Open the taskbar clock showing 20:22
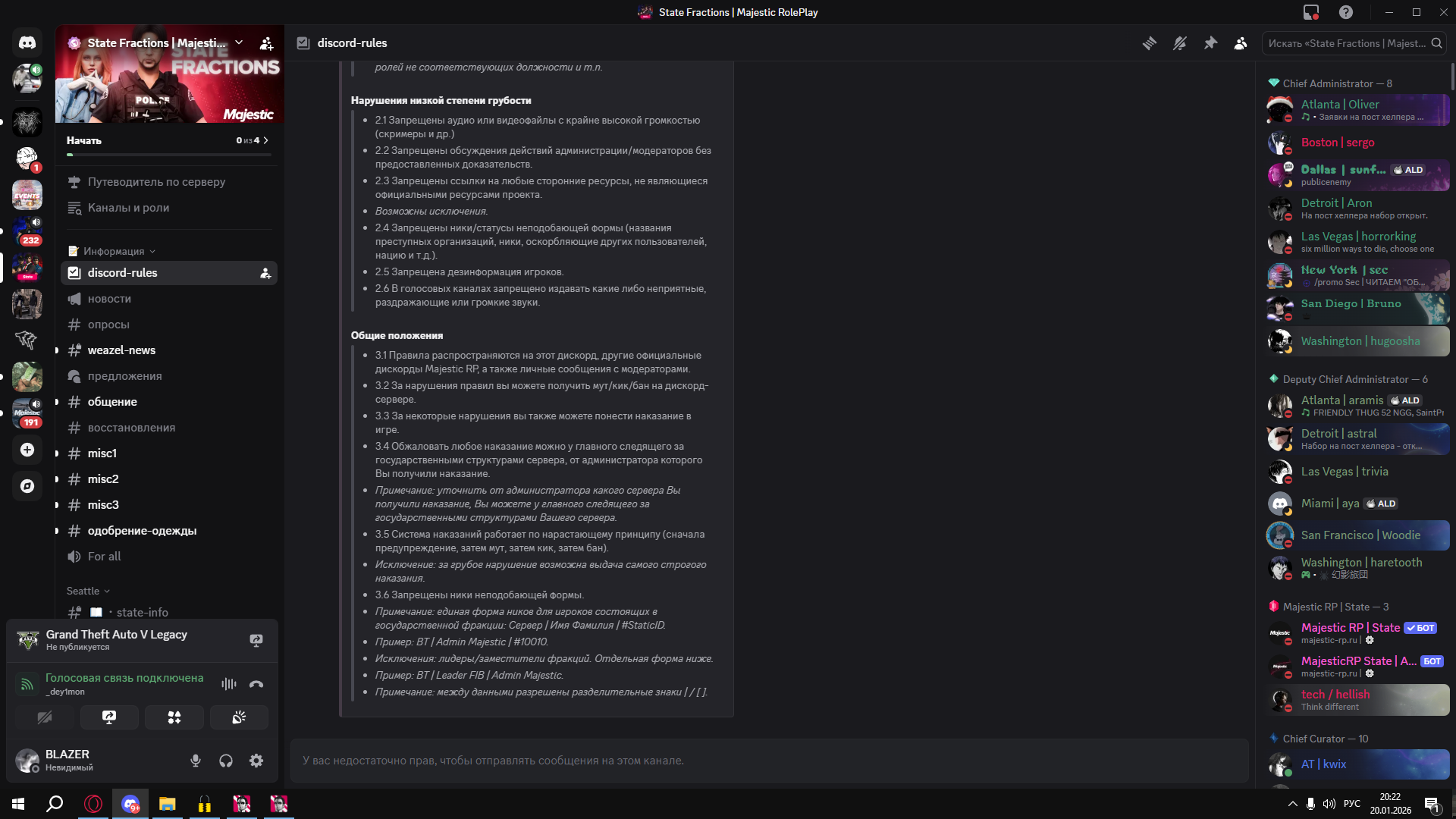This screenshot has height=819, width=1456. point(1390,804)
